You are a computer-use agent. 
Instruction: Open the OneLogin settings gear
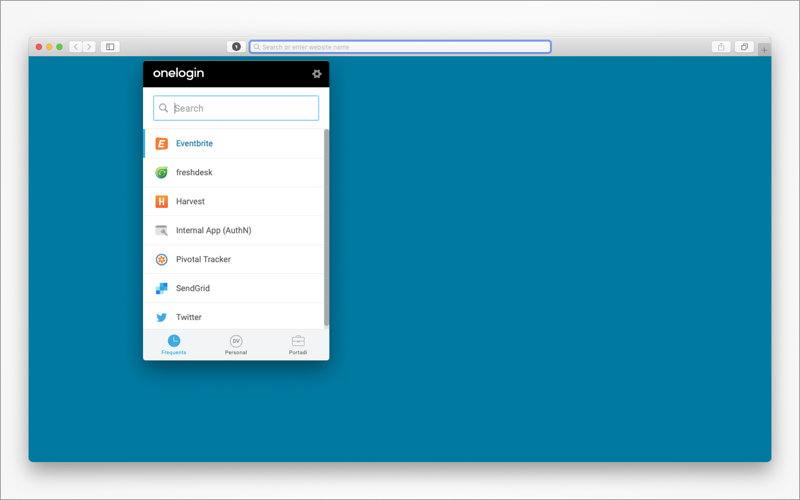tap(316, 74)
